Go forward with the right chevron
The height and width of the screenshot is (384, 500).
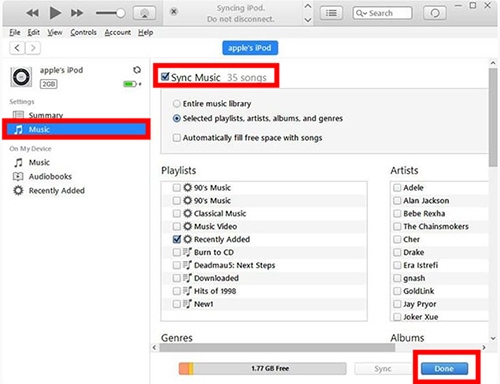pyautogui.click(x=33, y=48)
